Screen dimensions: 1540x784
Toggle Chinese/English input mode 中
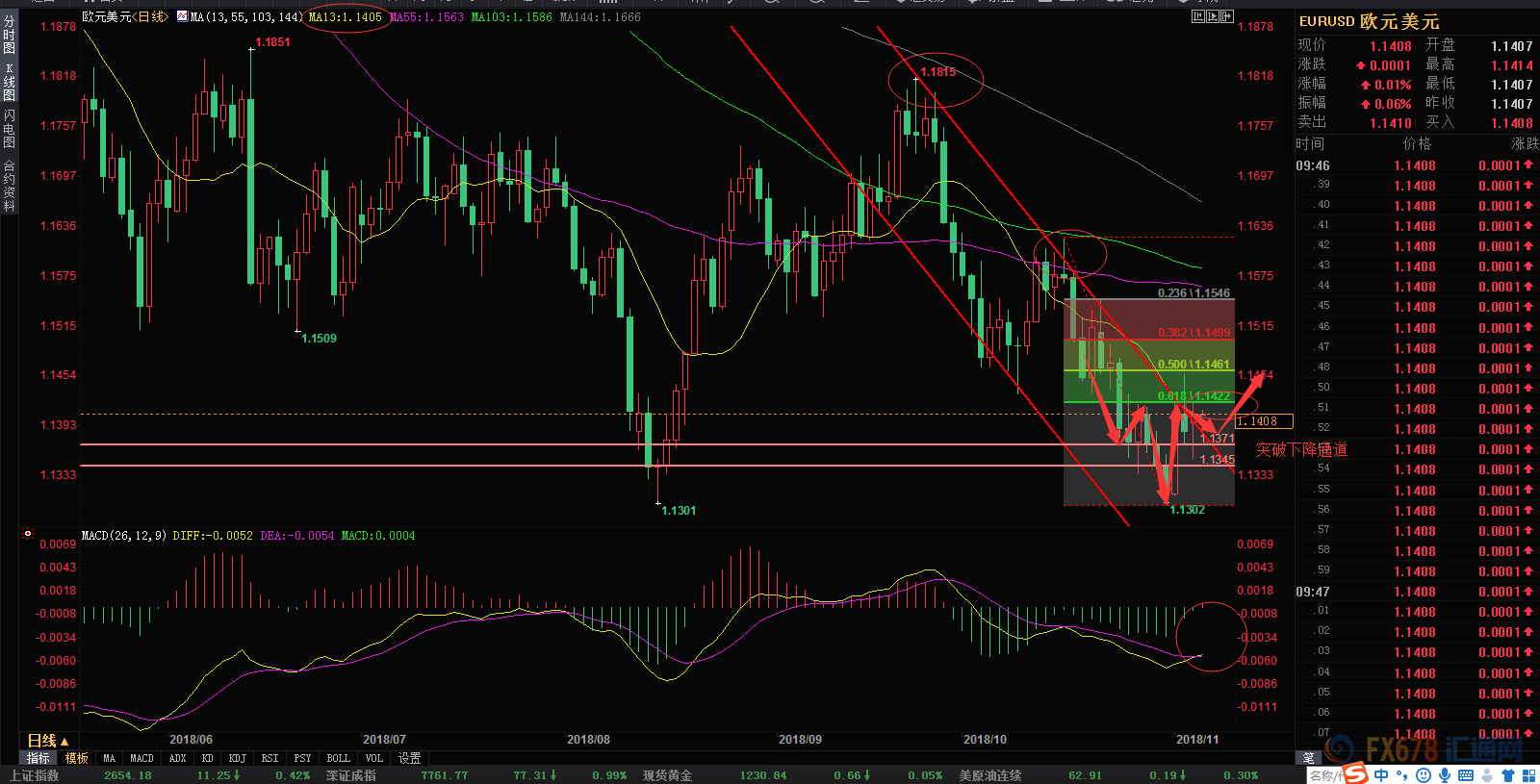click(x=1381, y=774)
